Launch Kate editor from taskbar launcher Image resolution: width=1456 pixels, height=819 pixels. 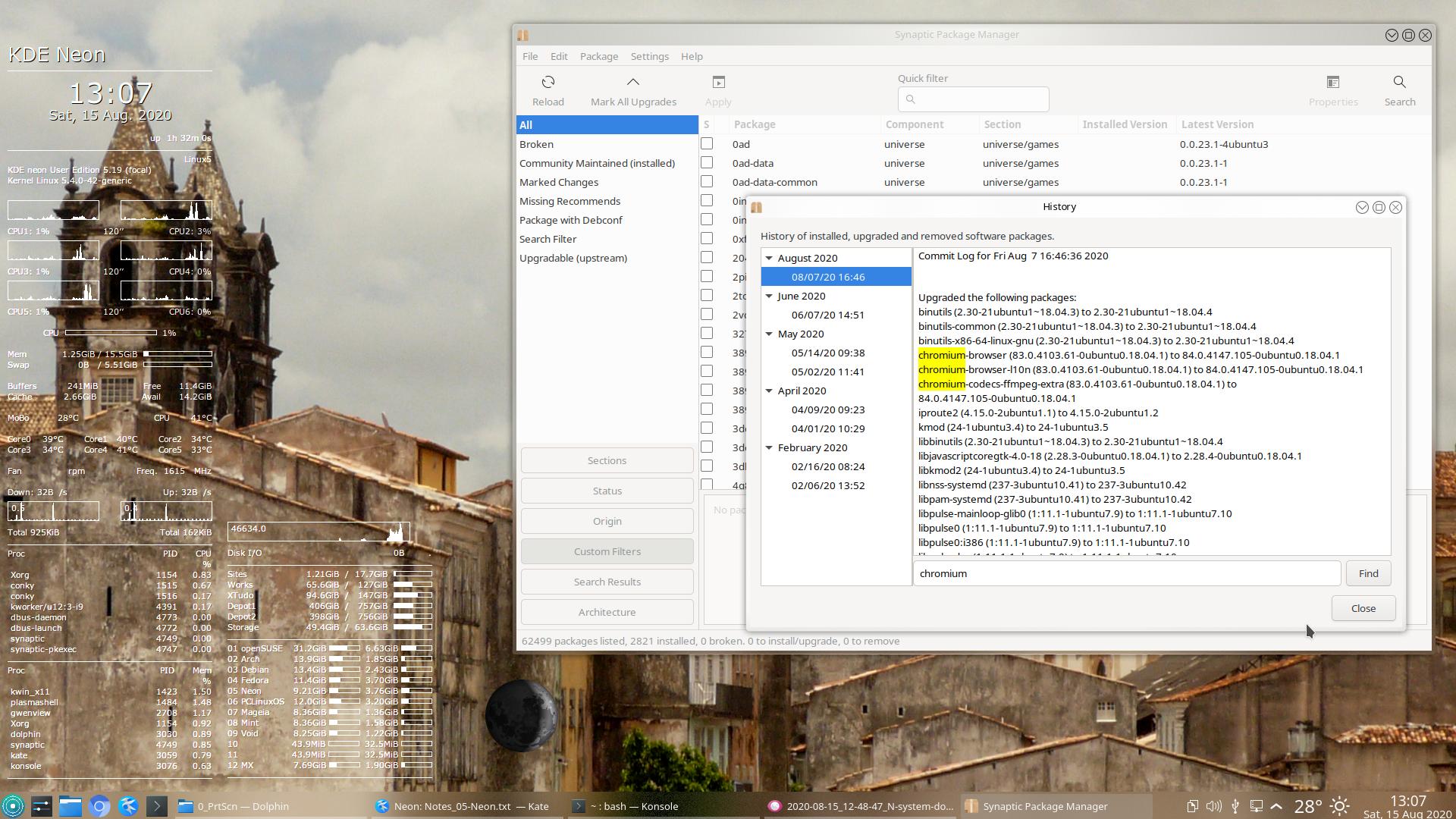(x=128, y=806)
